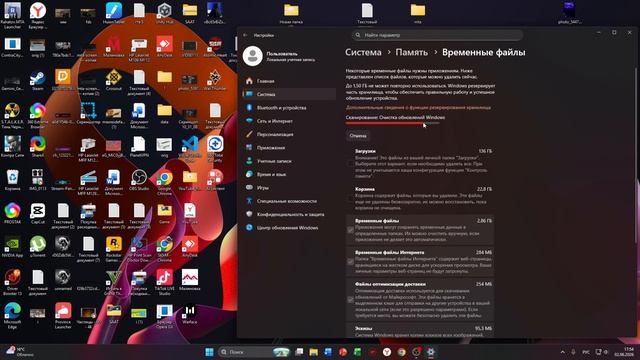Image resolution: width=640 pixels, height=360 pixels.
Task: Open weather widget on taskbar left
Action: pos(20,352)
